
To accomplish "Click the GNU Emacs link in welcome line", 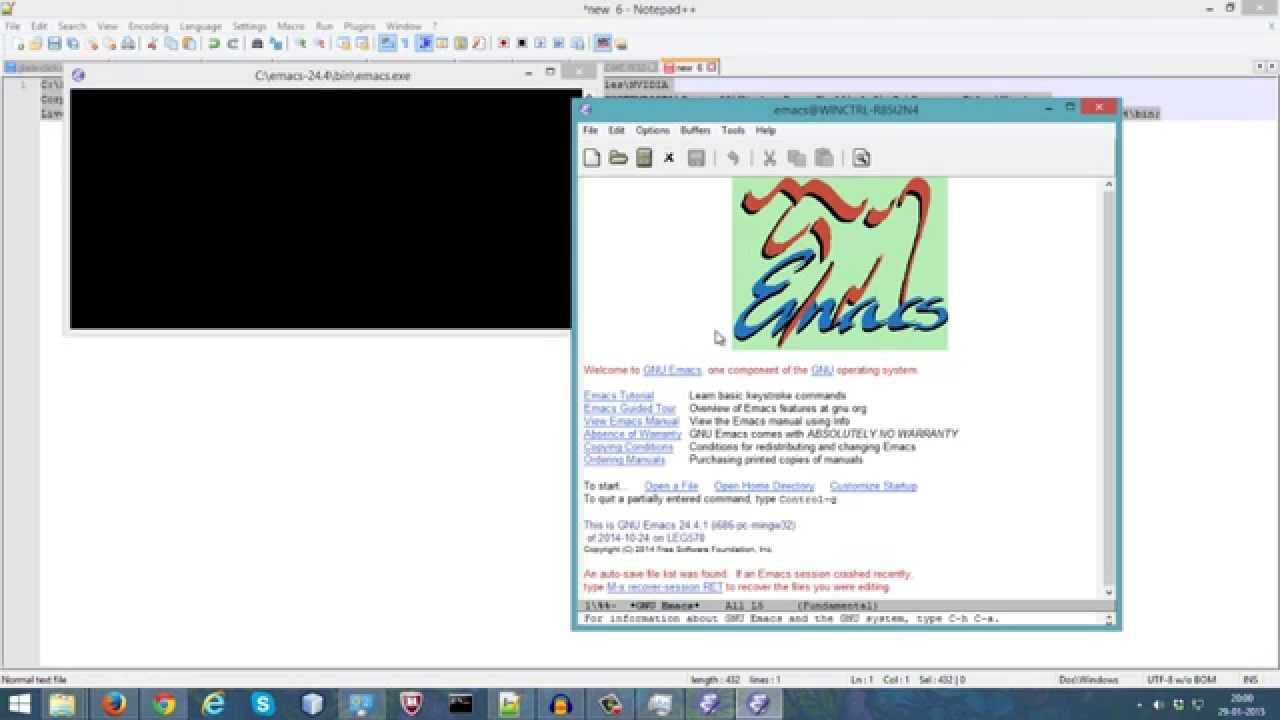I will click(x=672, y=370).
